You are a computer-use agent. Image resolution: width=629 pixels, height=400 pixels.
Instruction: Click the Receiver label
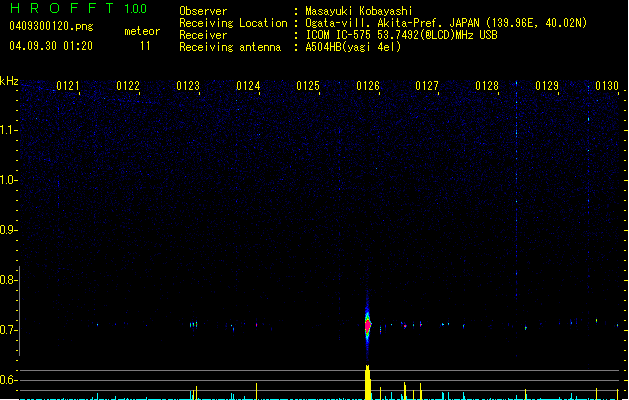point(203,35)
